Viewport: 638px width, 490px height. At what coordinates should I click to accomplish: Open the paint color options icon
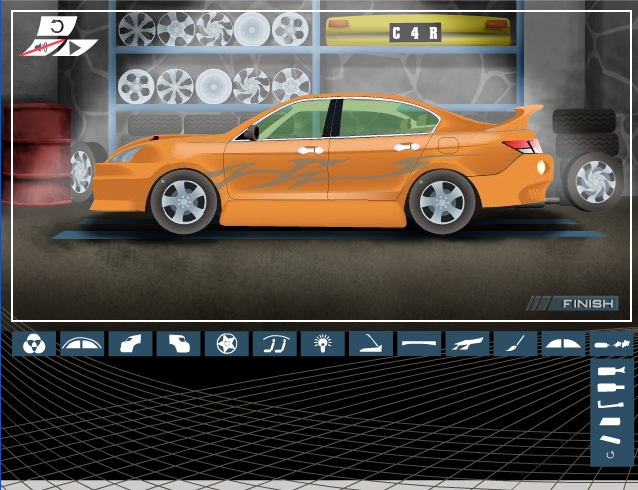34,344
